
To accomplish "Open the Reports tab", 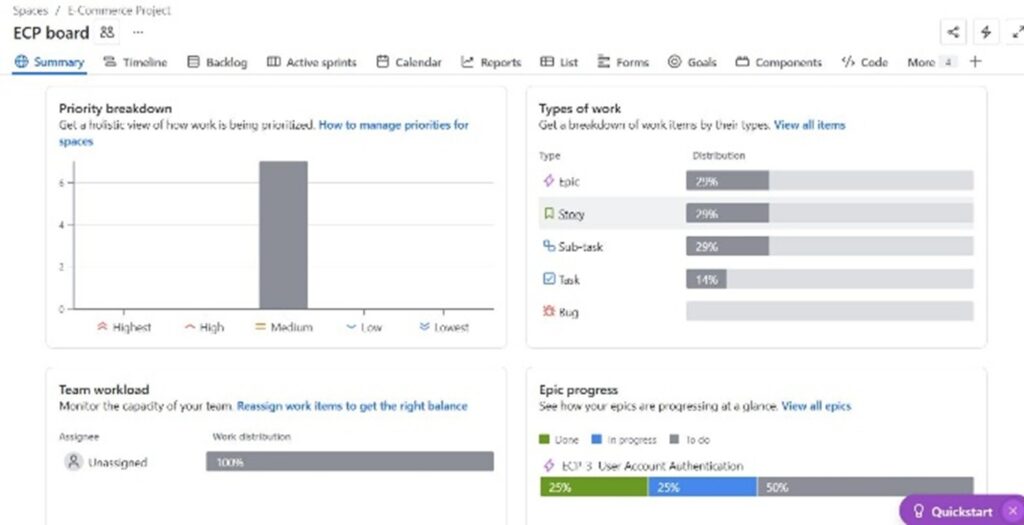I will (x=491, y=62).
